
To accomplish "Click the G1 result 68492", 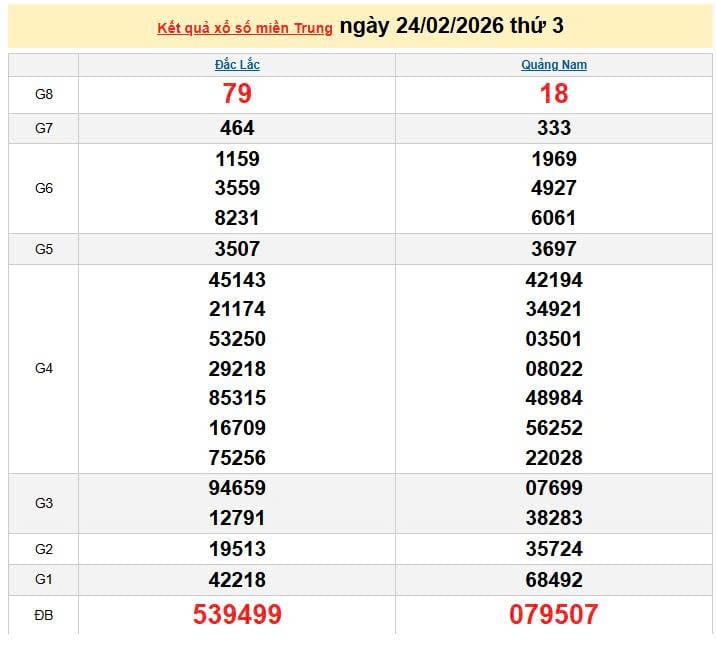I will (x=553, y=580).
